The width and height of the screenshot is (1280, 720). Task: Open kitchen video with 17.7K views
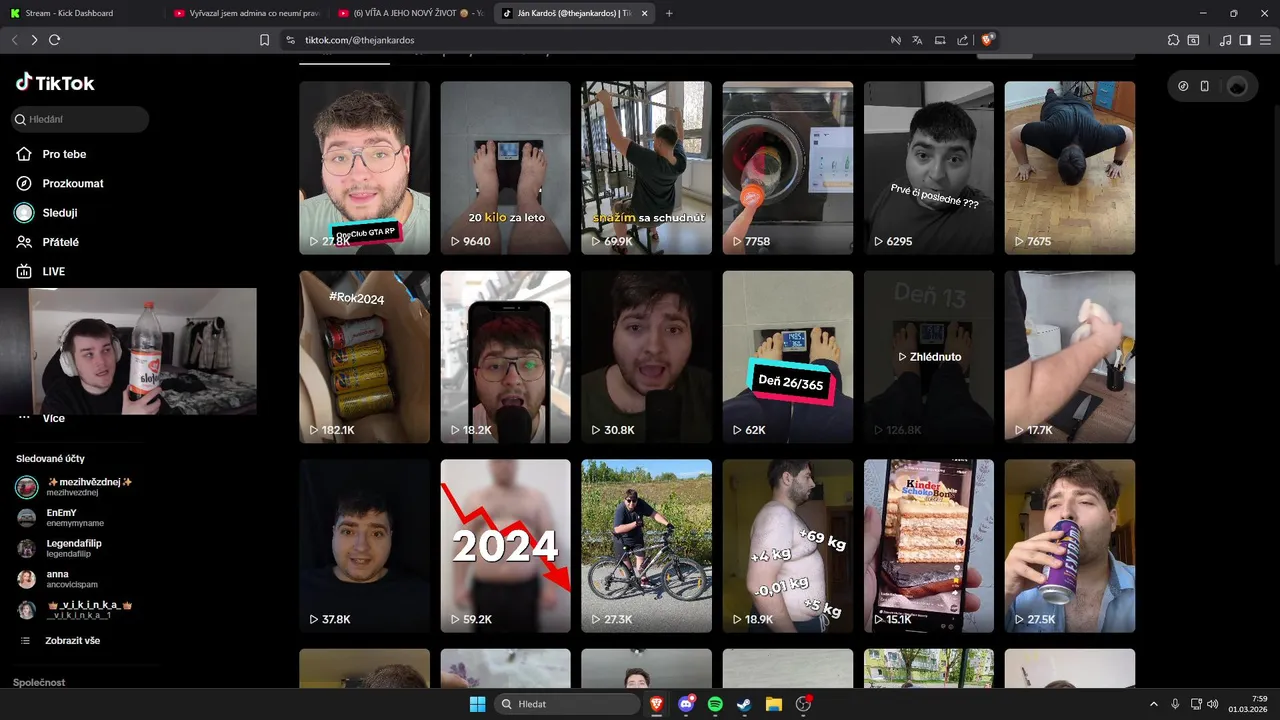(x=1070, y=357)
